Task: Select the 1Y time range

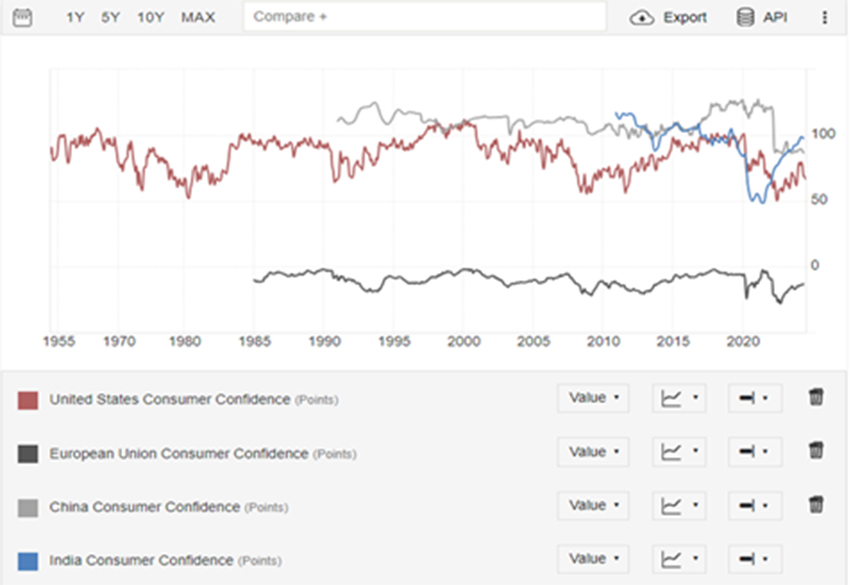Action: click(75, 17)
